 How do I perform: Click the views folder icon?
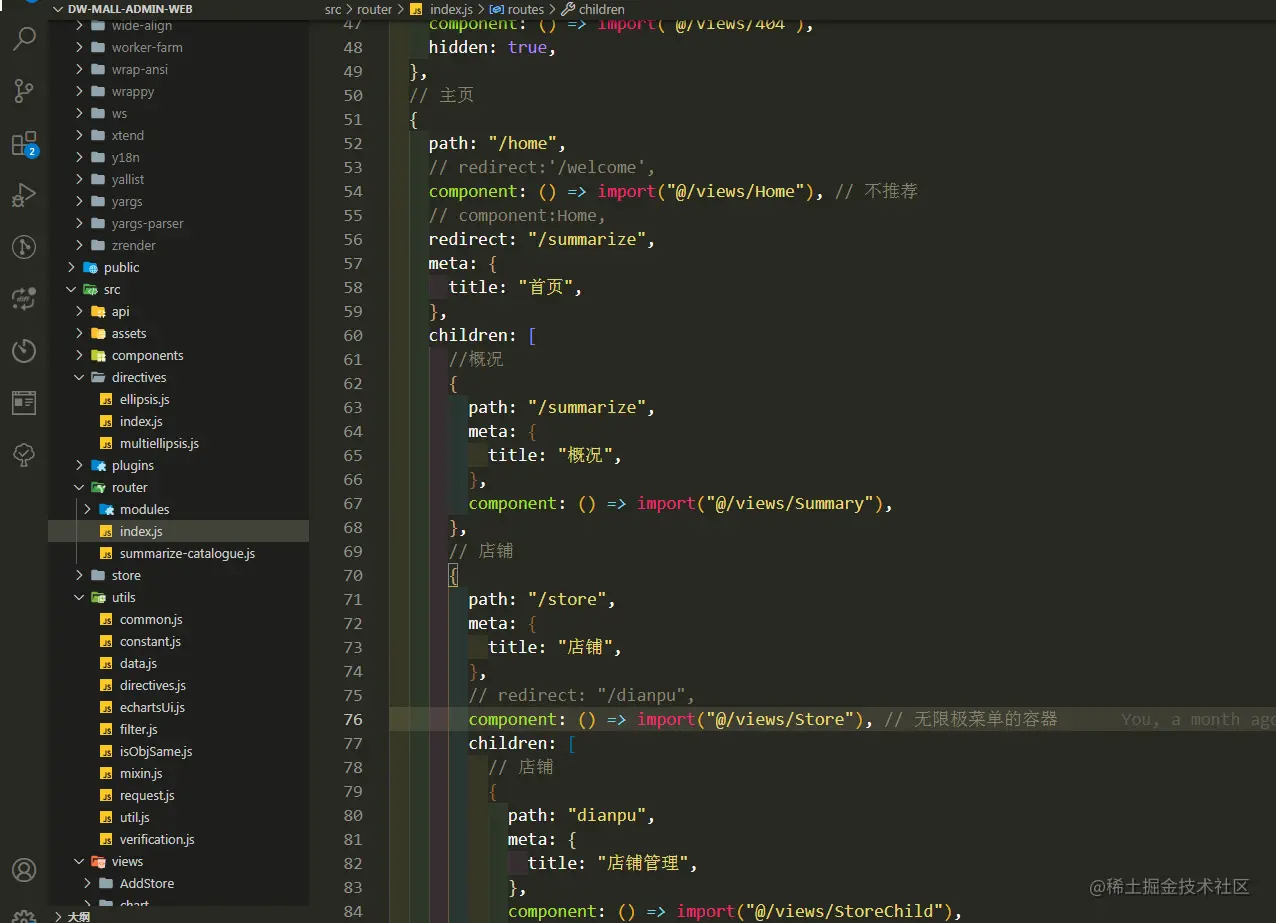point(98,861)
